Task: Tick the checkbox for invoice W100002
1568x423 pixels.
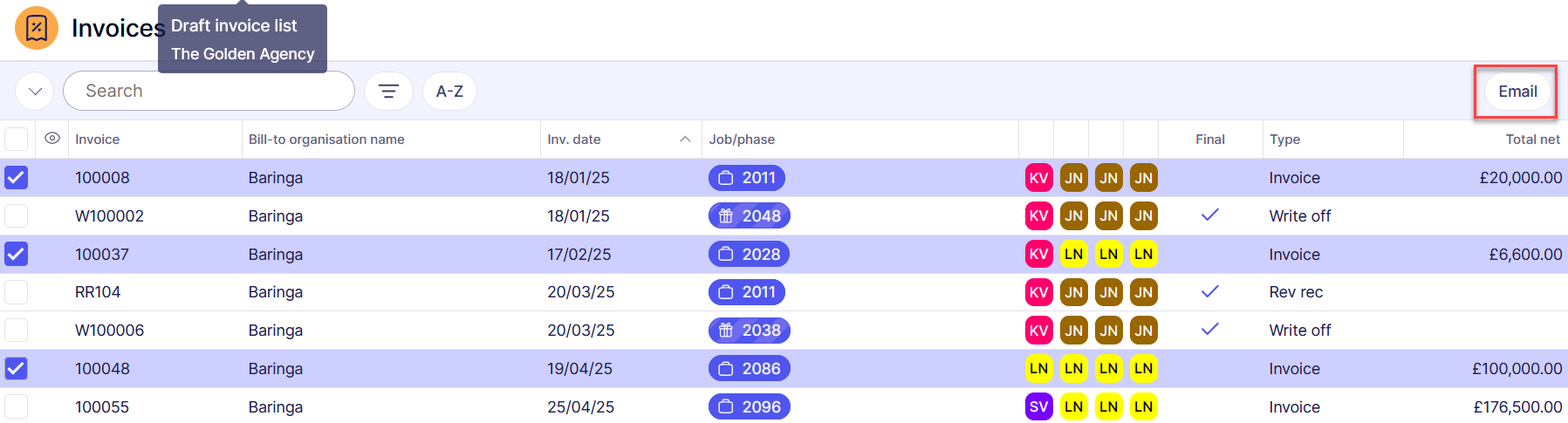Action: tap(17, 216)
